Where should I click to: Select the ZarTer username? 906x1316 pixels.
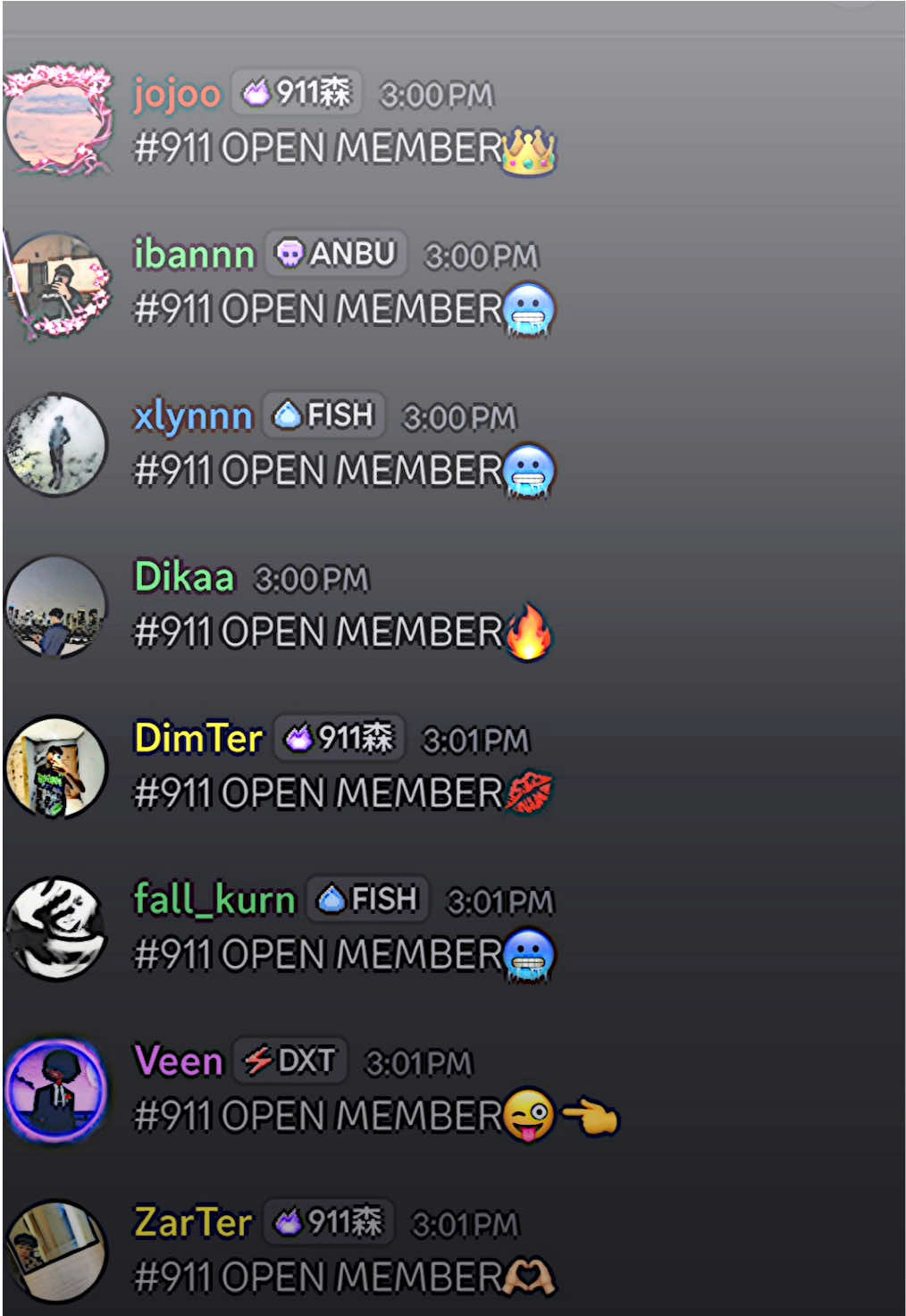[x=193, y=1222]
